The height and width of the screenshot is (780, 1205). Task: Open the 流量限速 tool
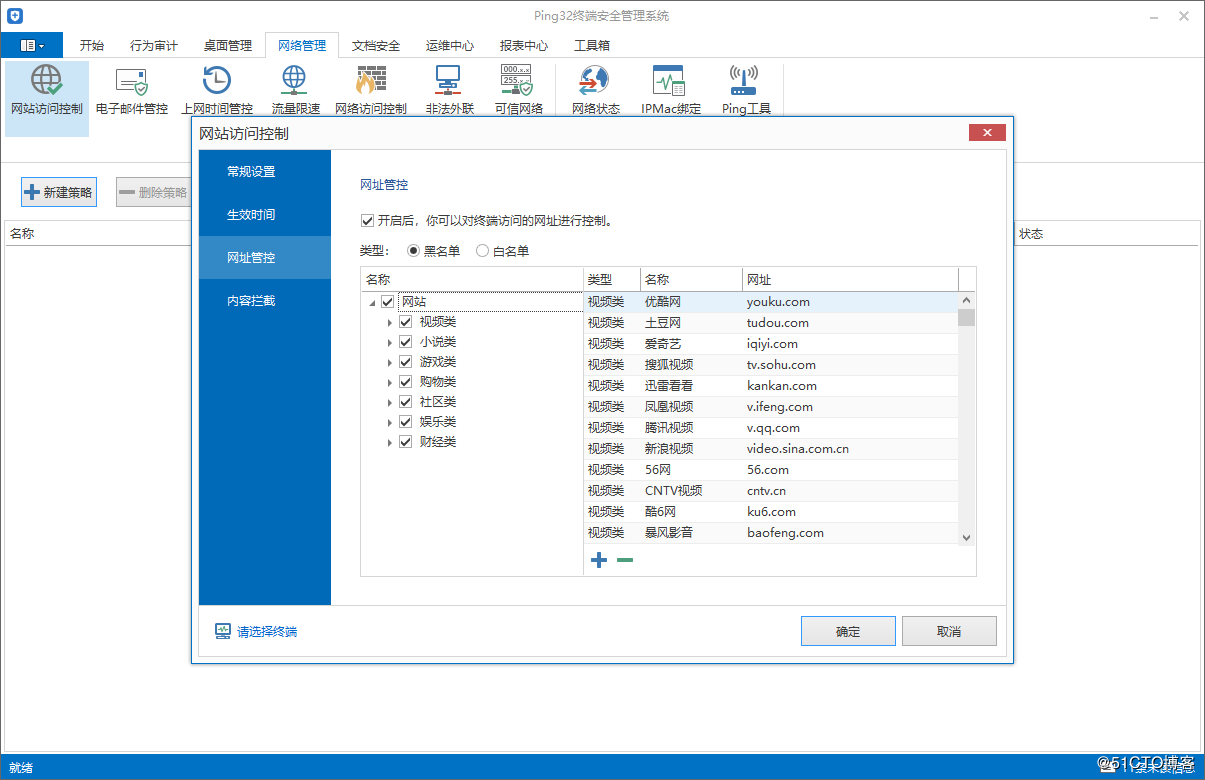[295, 91]
